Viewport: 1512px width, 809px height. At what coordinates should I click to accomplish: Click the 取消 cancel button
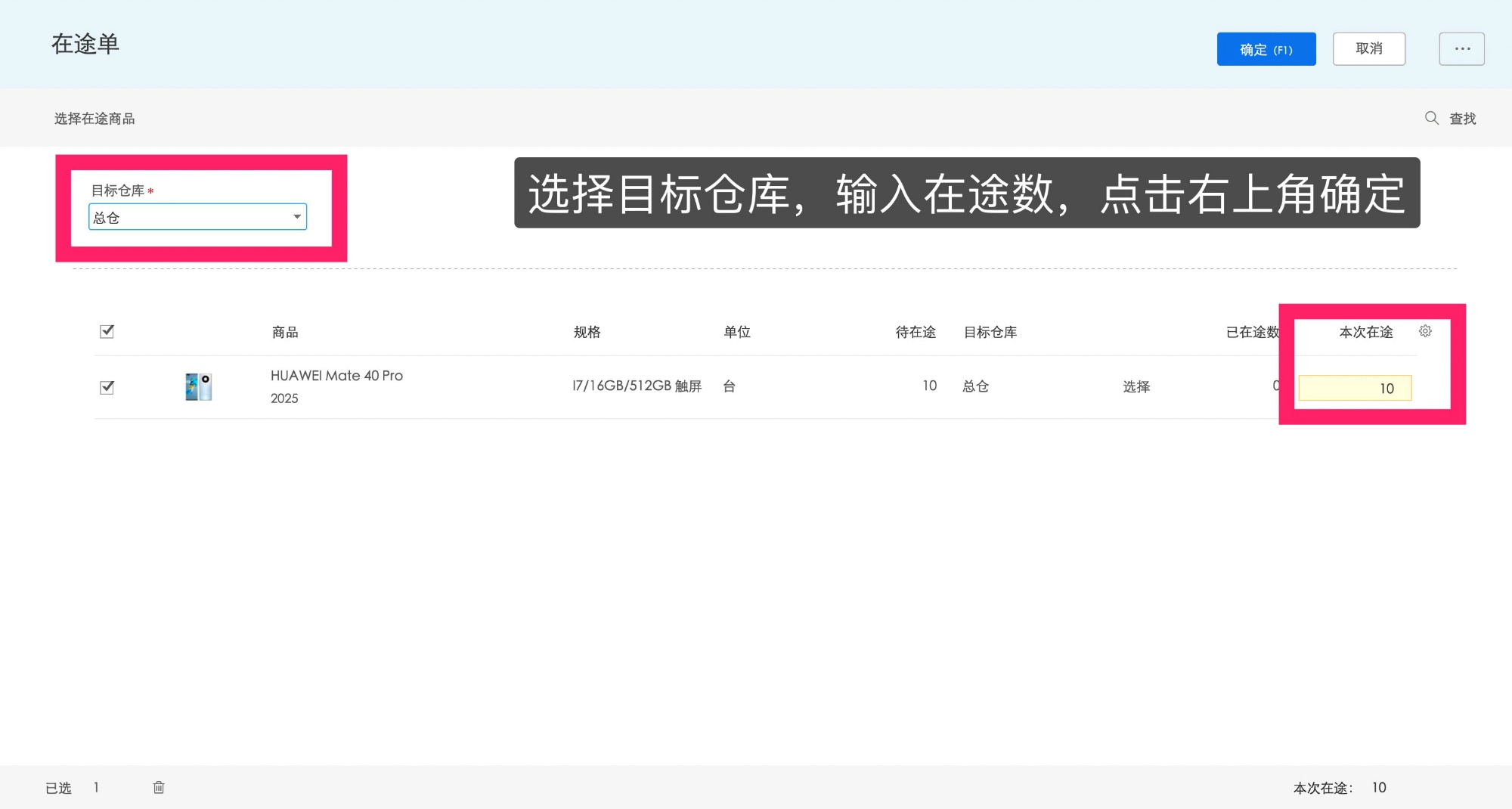[x=1369, y=48]
